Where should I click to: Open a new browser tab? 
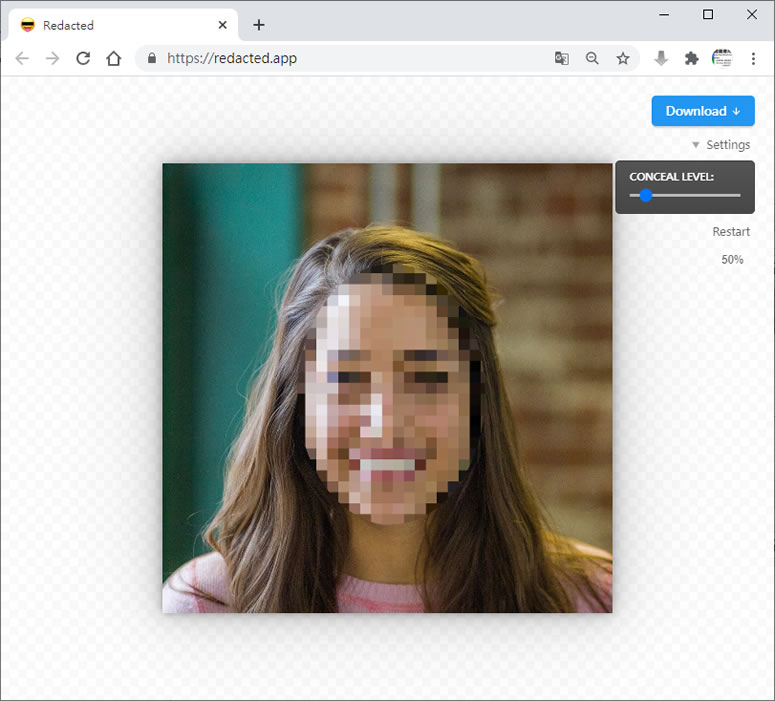click(x=259, y=25)
